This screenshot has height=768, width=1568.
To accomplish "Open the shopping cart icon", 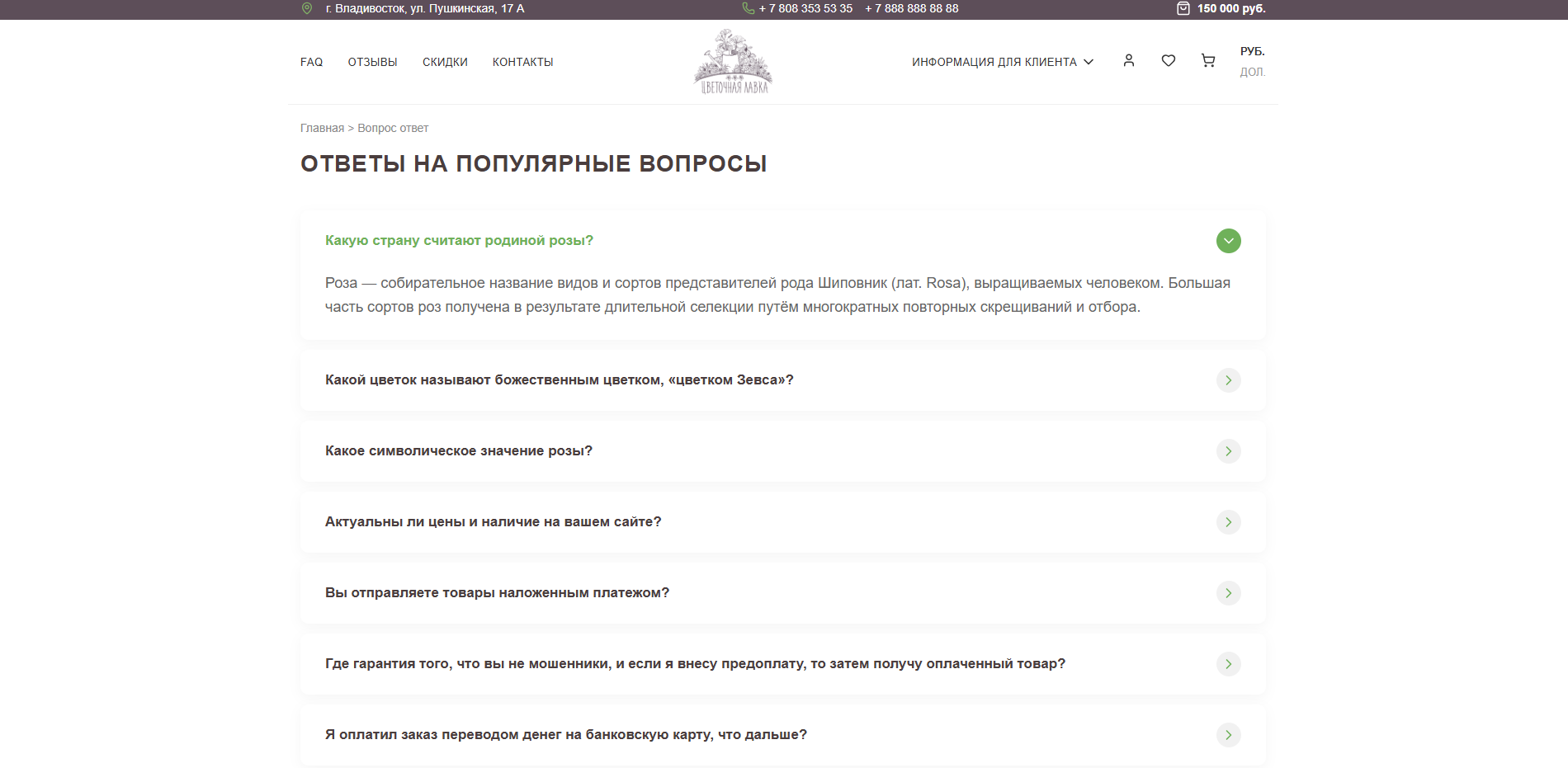I will (1208, 60).
